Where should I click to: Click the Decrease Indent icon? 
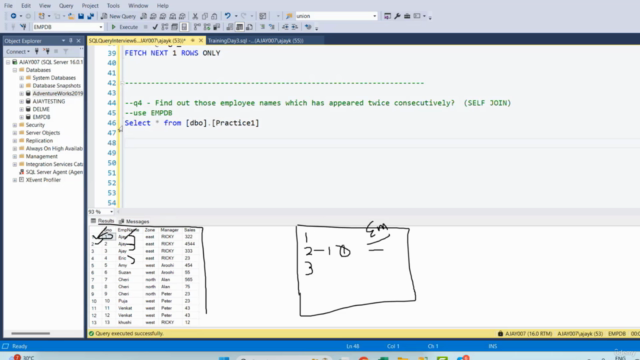pyautogui.click(x=285, y=27)
